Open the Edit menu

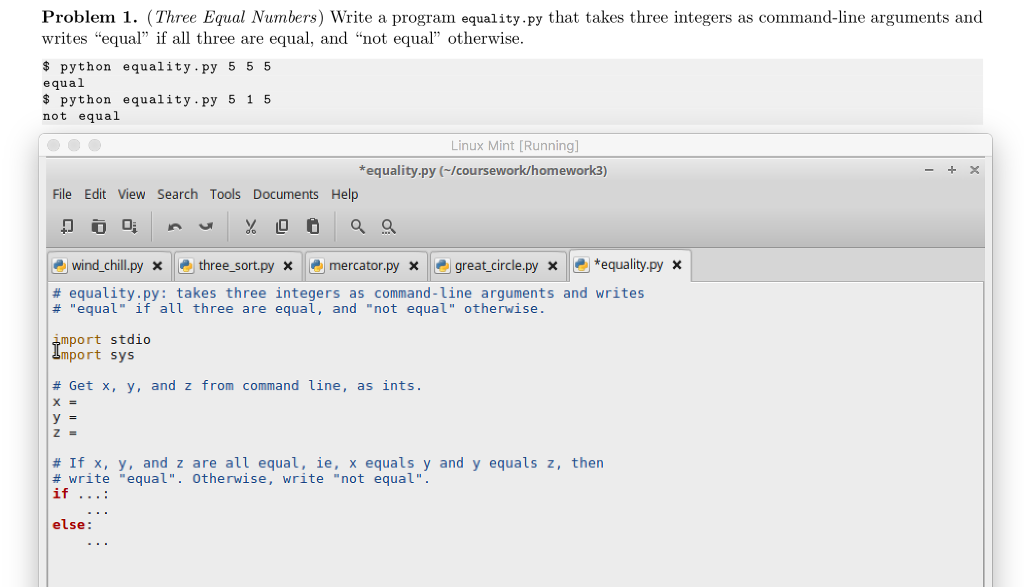click(x=95, y=194)
